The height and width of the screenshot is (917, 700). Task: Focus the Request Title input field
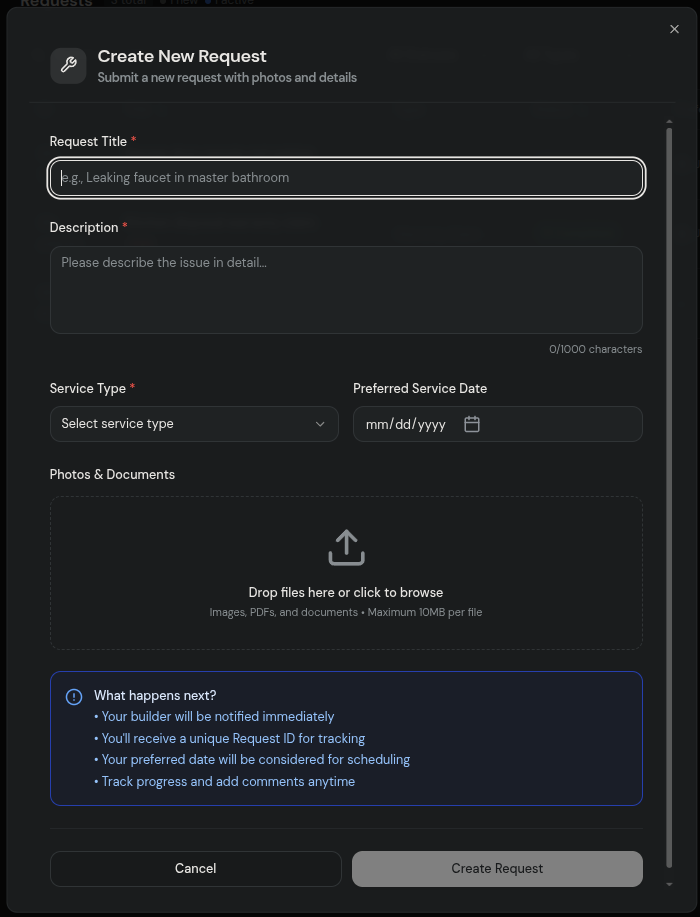(346, 178)
